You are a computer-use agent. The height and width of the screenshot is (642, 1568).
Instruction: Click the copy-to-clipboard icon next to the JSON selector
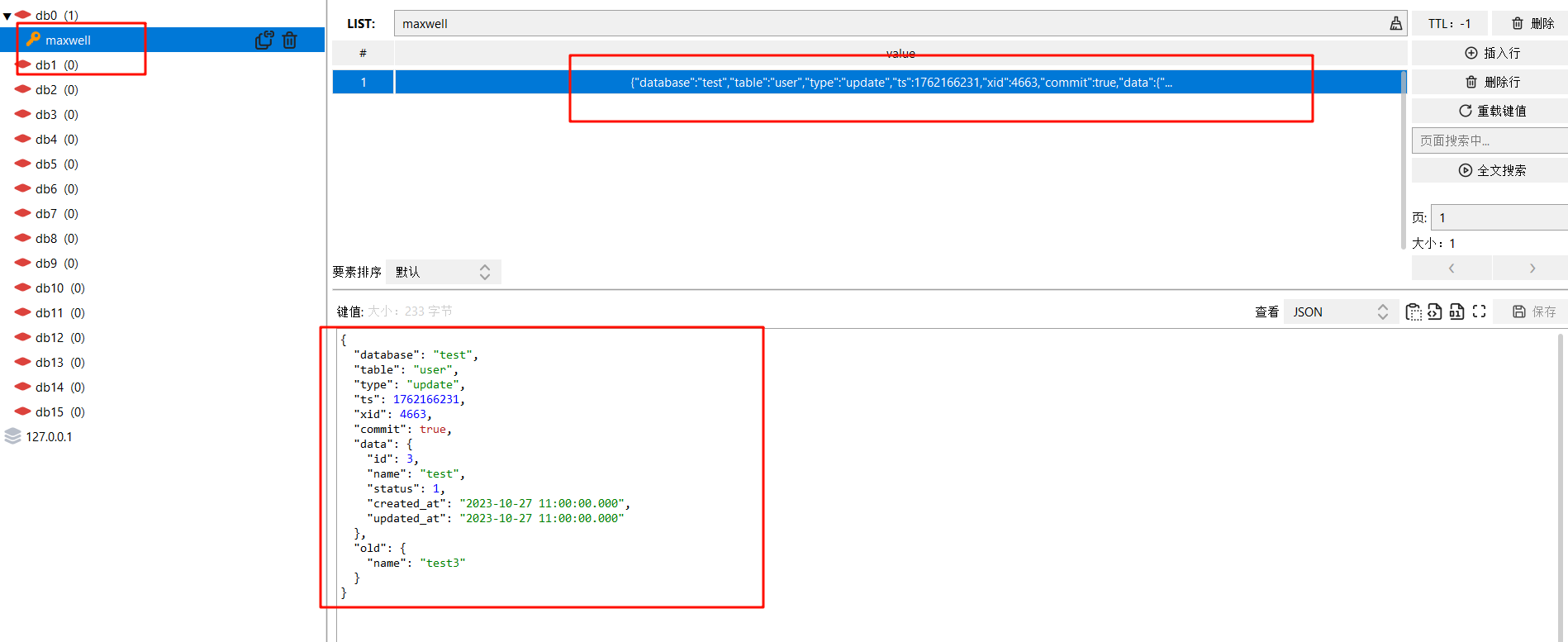coord(1414,311)
